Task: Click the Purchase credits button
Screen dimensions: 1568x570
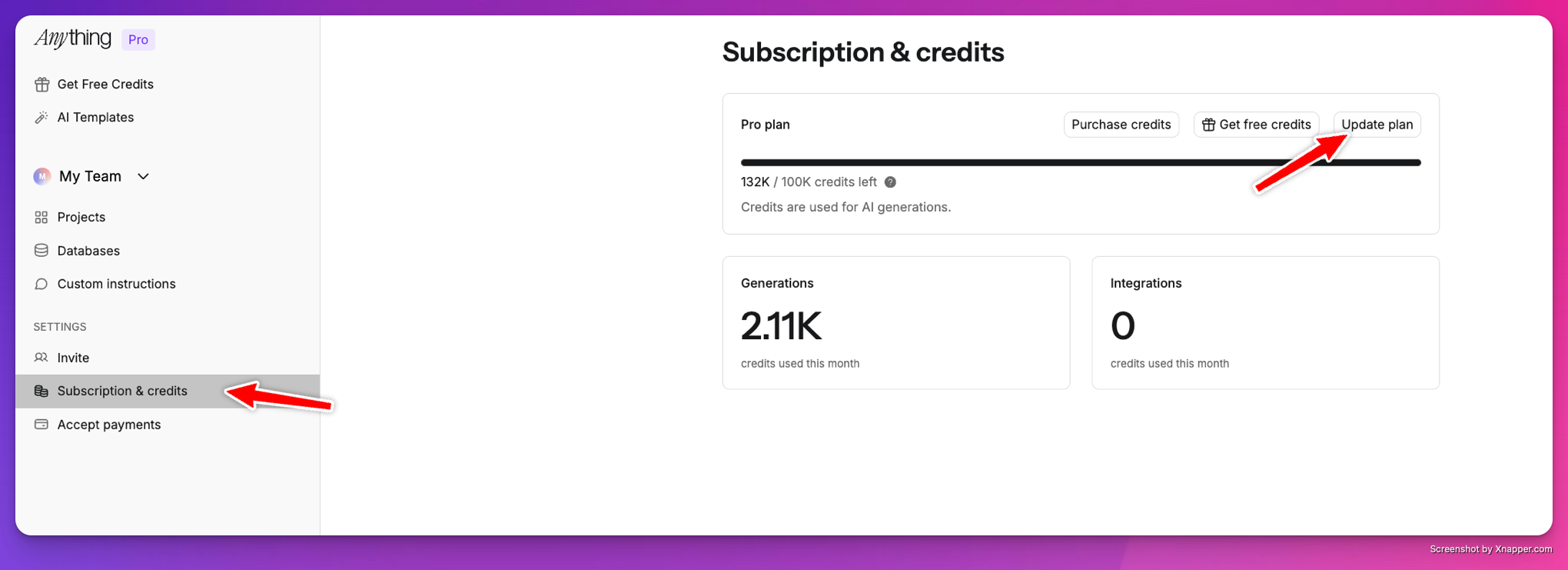Action: (x=1121, y=125)
